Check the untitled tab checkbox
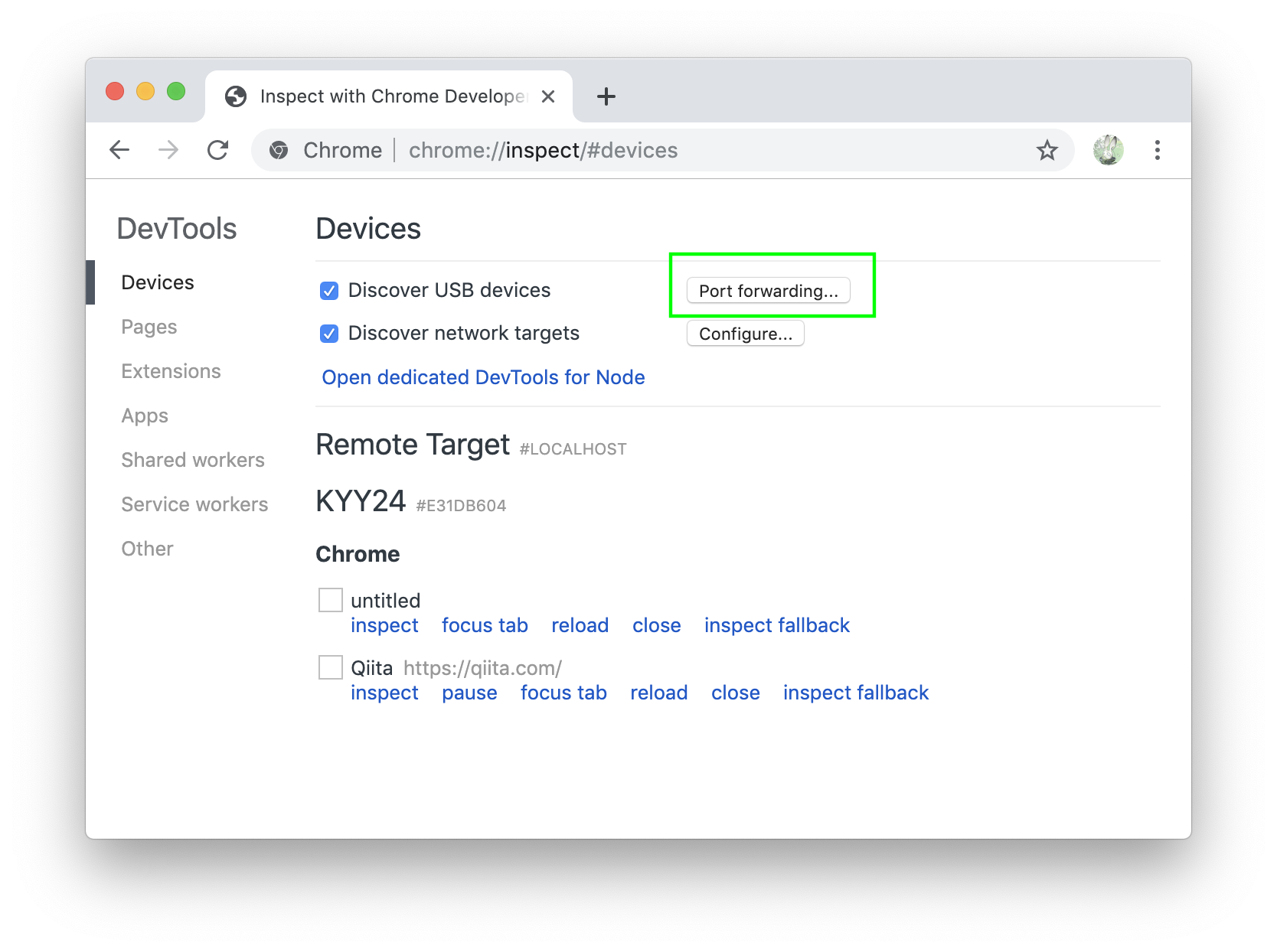This screenshot has height=952, width=1277. pos(331,600)
